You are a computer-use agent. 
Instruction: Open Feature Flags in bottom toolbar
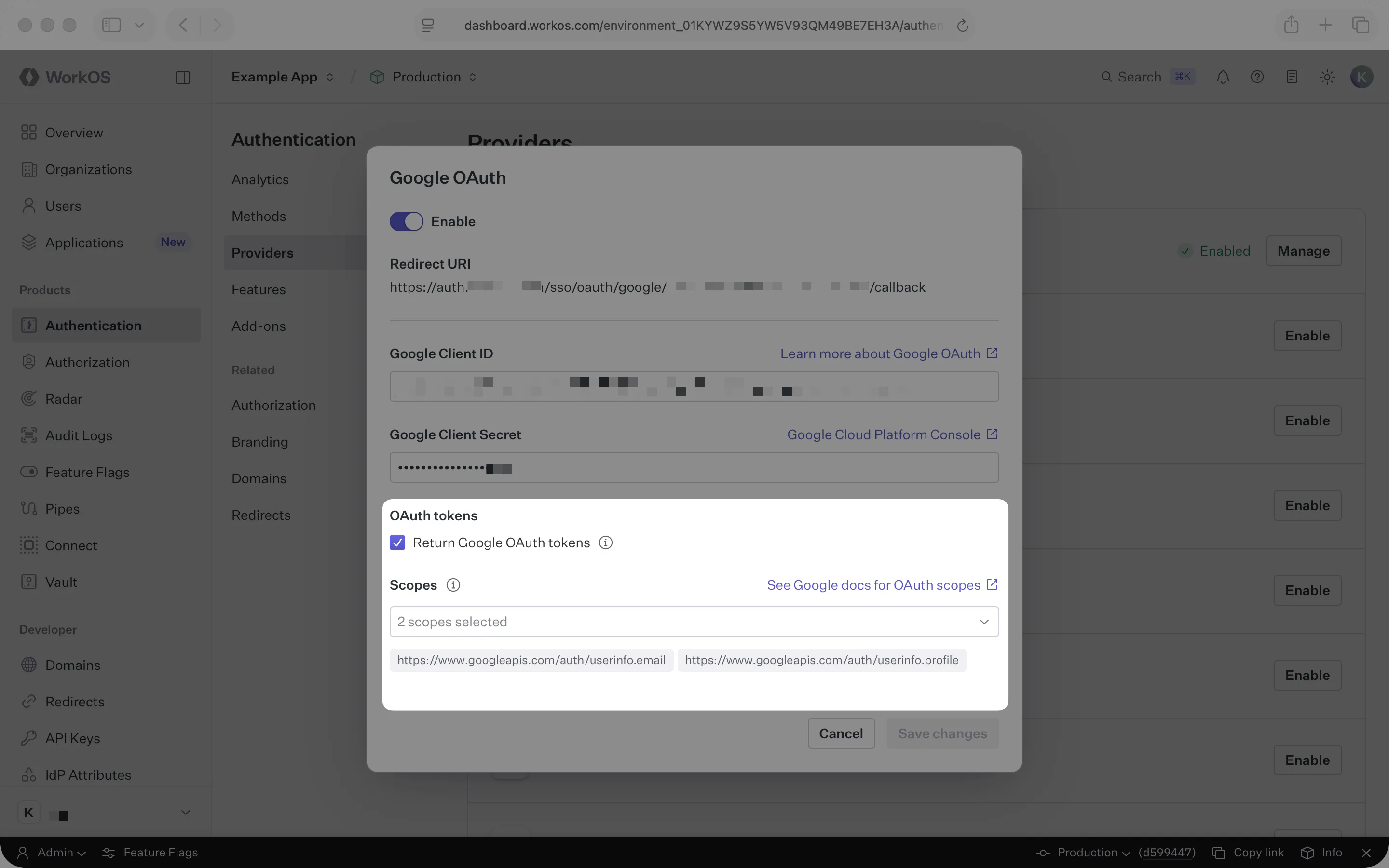150,853
